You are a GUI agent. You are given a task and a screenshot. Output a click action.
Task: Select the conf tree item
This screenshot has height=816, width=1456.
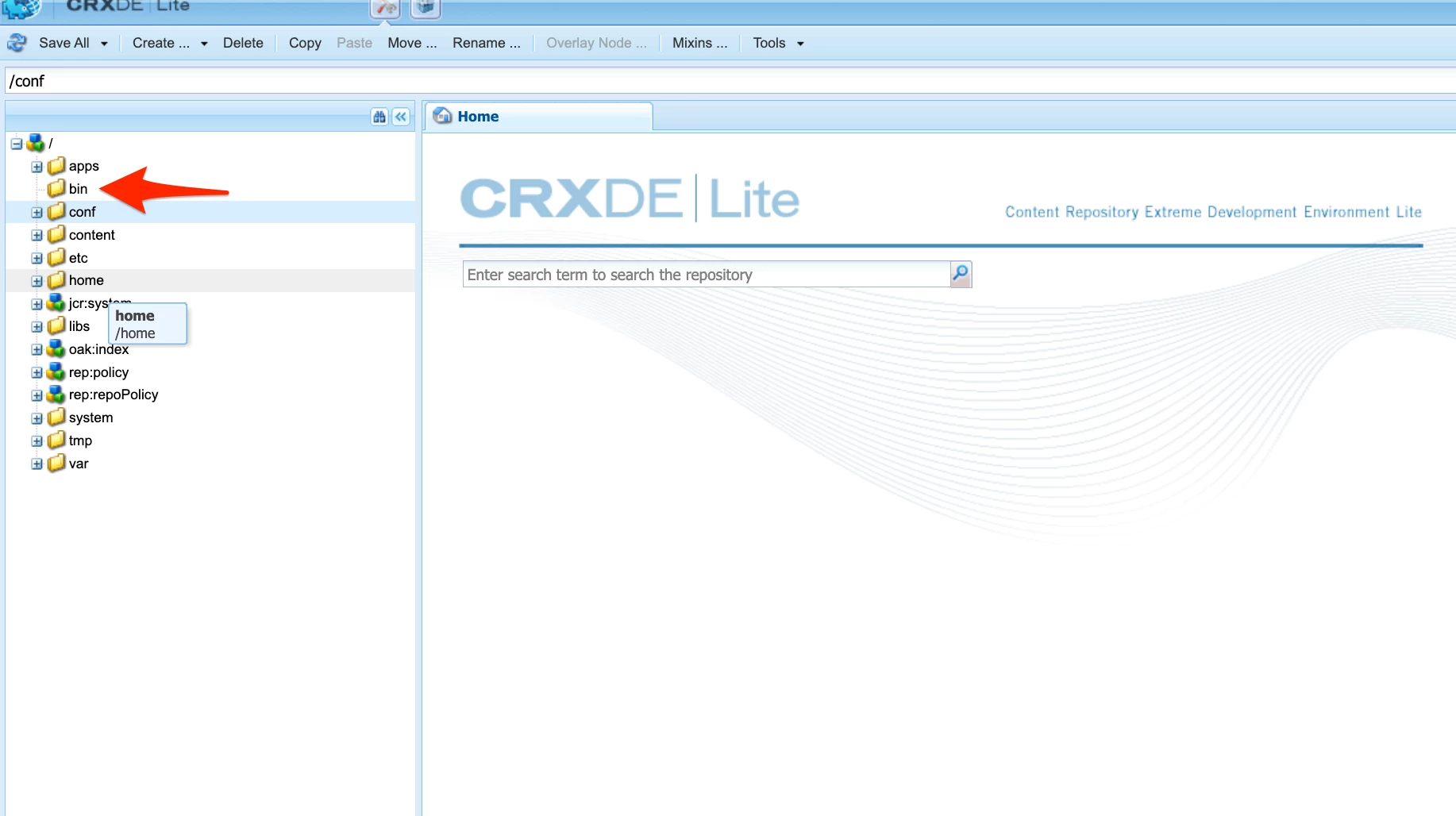pos(82,212)
